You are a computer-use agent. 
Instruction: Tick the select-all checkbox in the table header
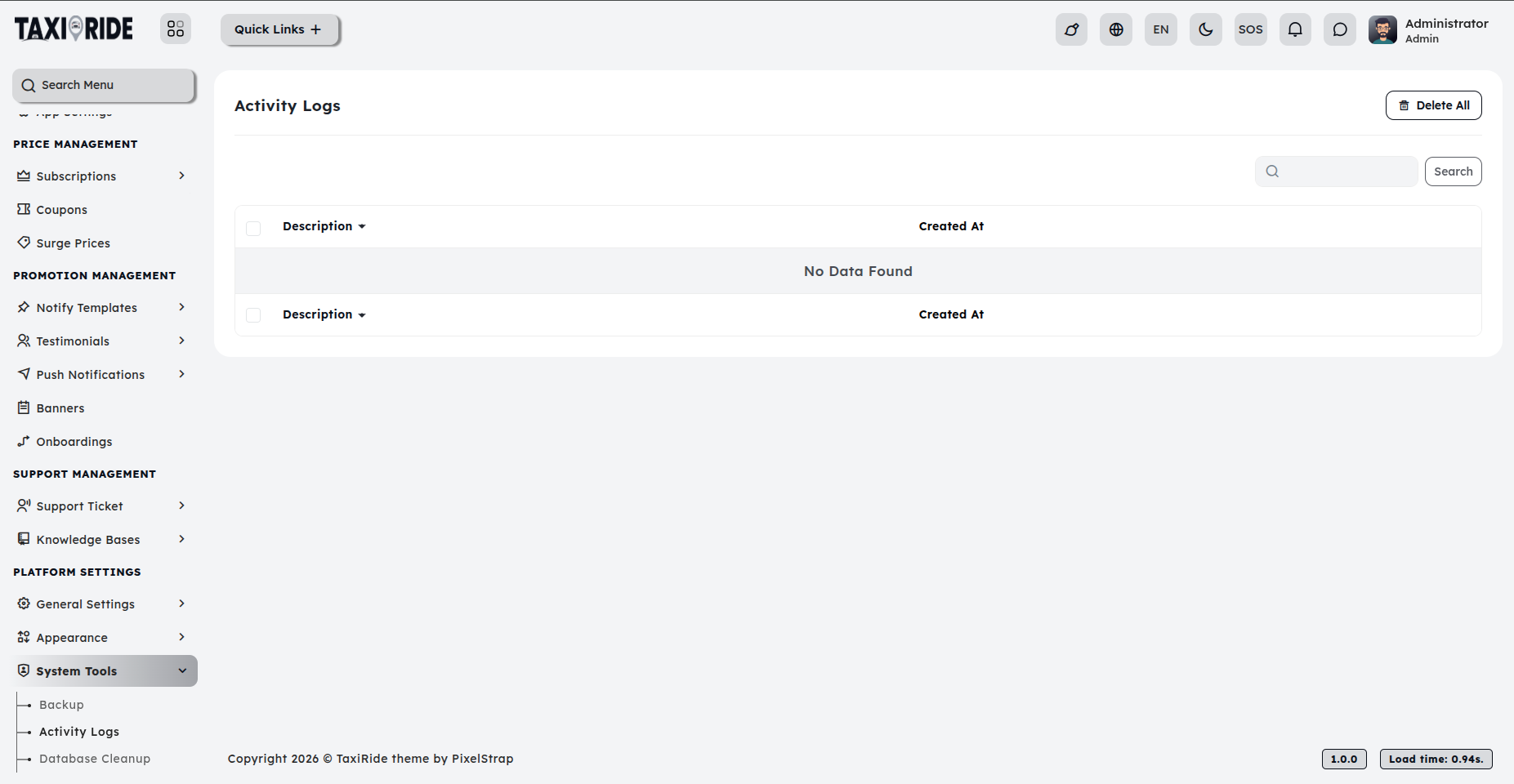click(253, 228)
